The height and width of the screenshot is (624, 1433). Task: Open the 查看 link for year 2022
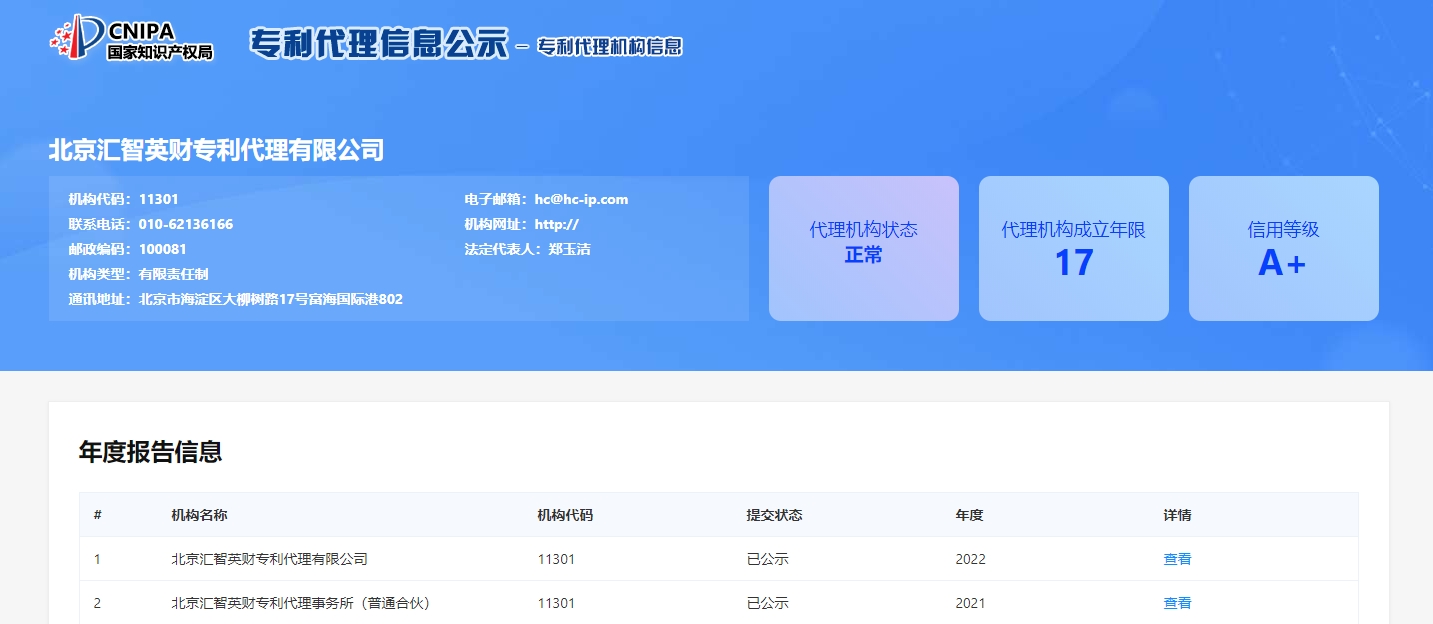[x=1177, y=559]
